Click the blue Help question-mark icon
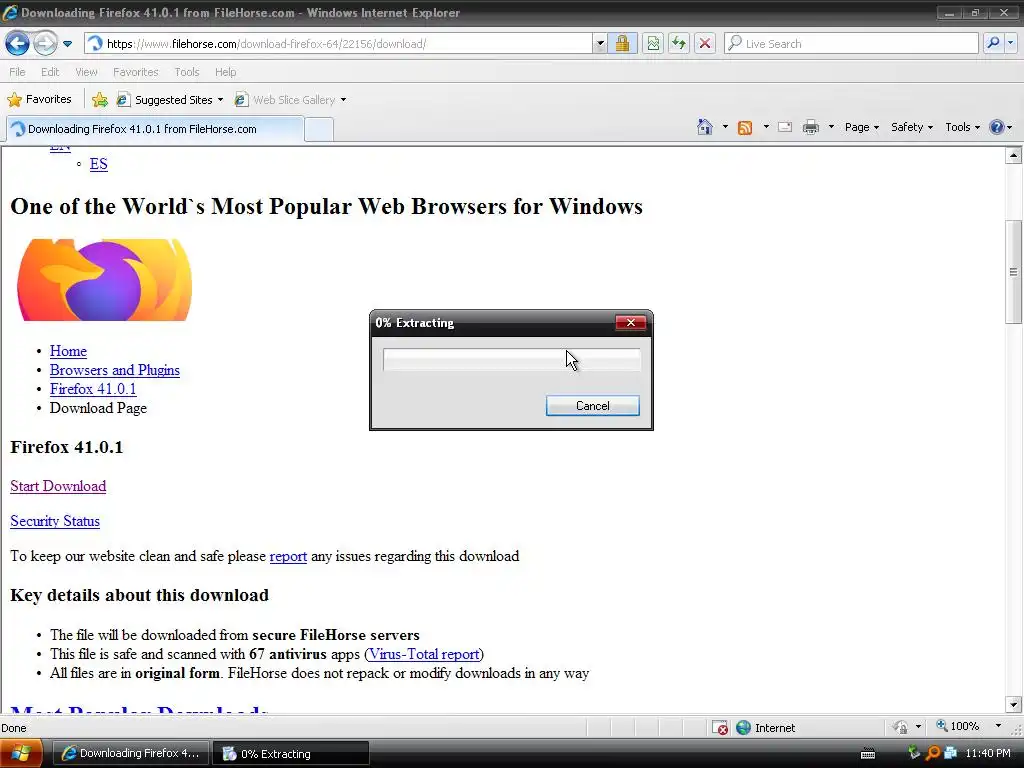 tap(997, 127)
